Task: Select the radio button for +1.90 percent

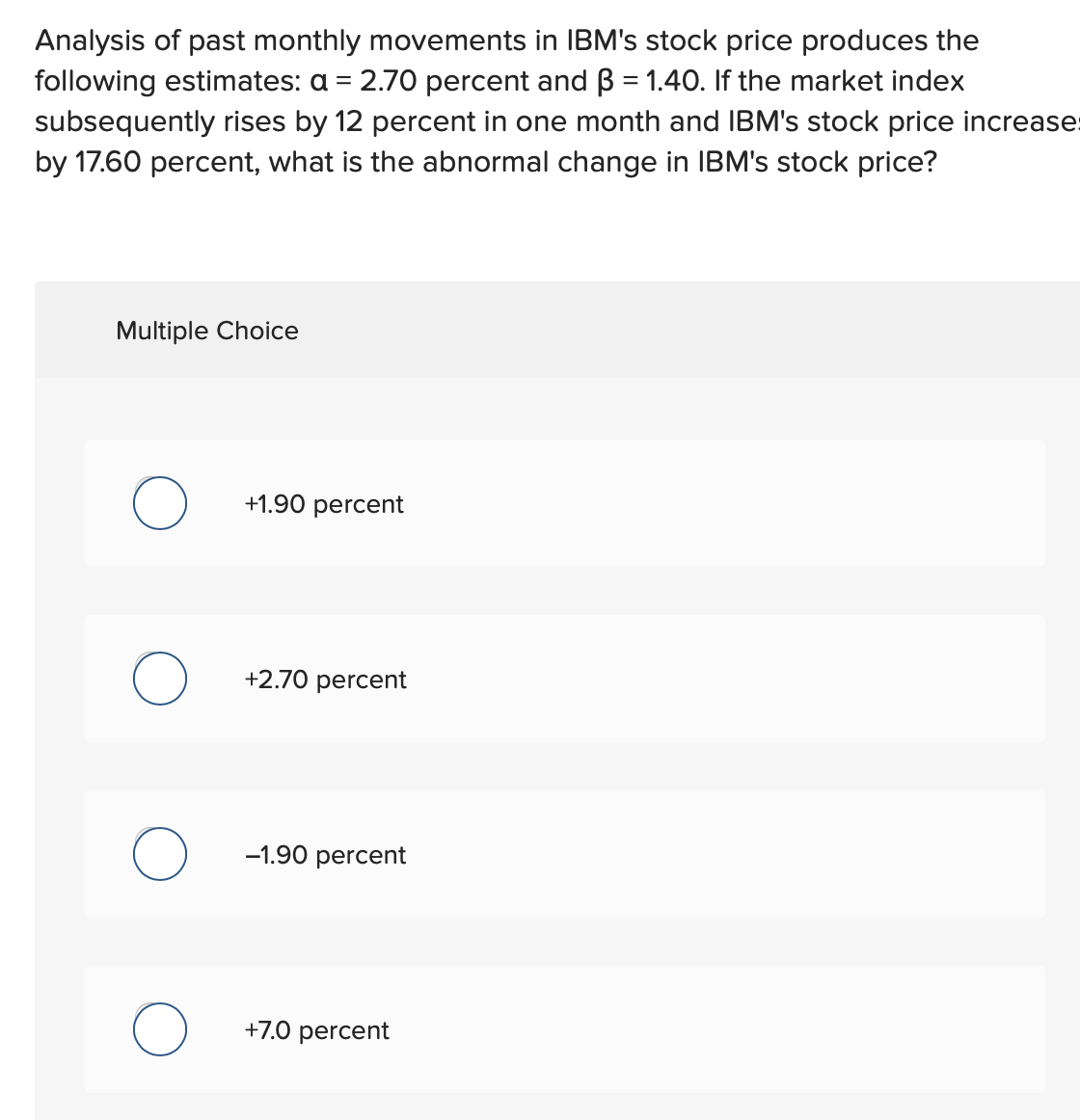Action: [x=160, y=502]
